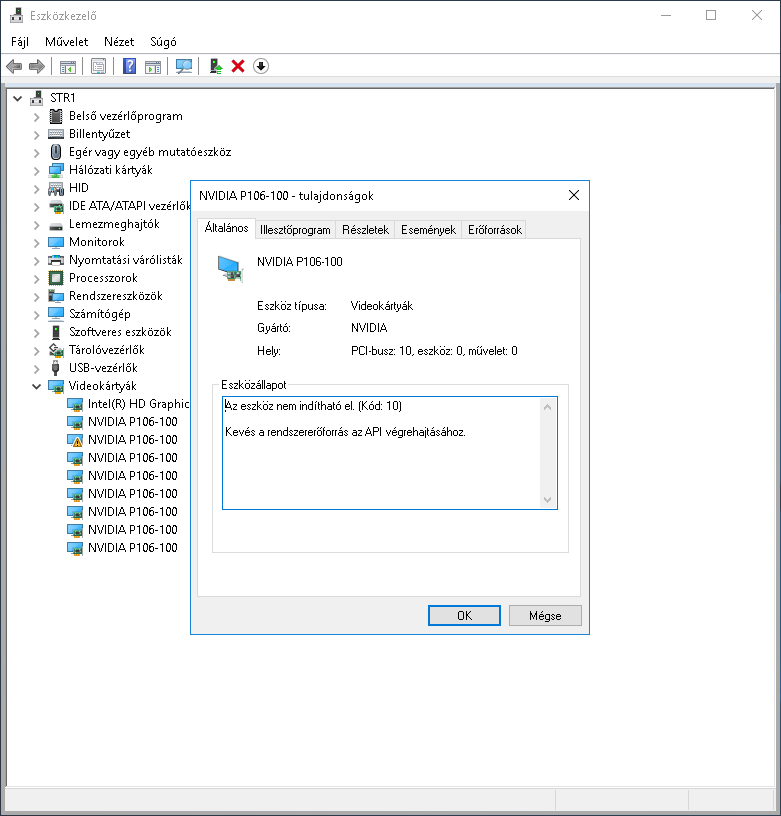Click the update driver green arrow icon
This screenshot has height=816, width=781.
tap(215, 67)
